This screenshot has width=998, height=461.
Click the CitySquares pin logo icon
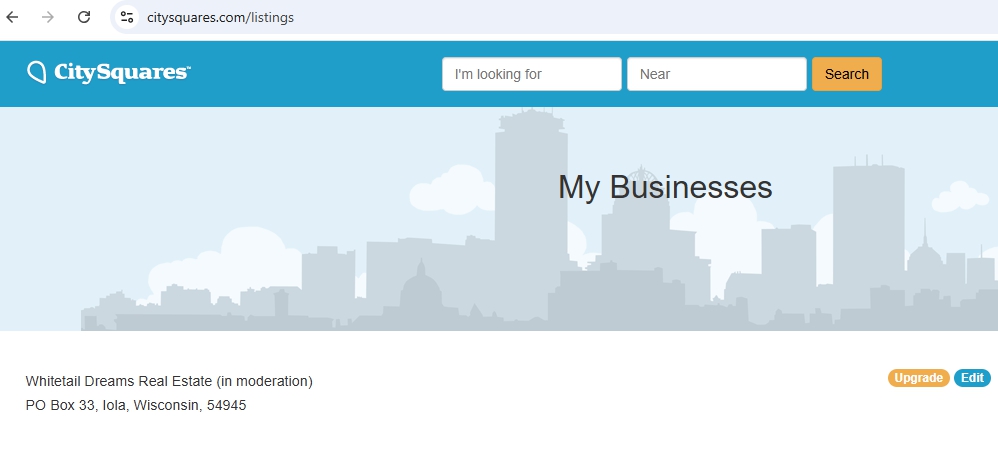click(37, 72)
